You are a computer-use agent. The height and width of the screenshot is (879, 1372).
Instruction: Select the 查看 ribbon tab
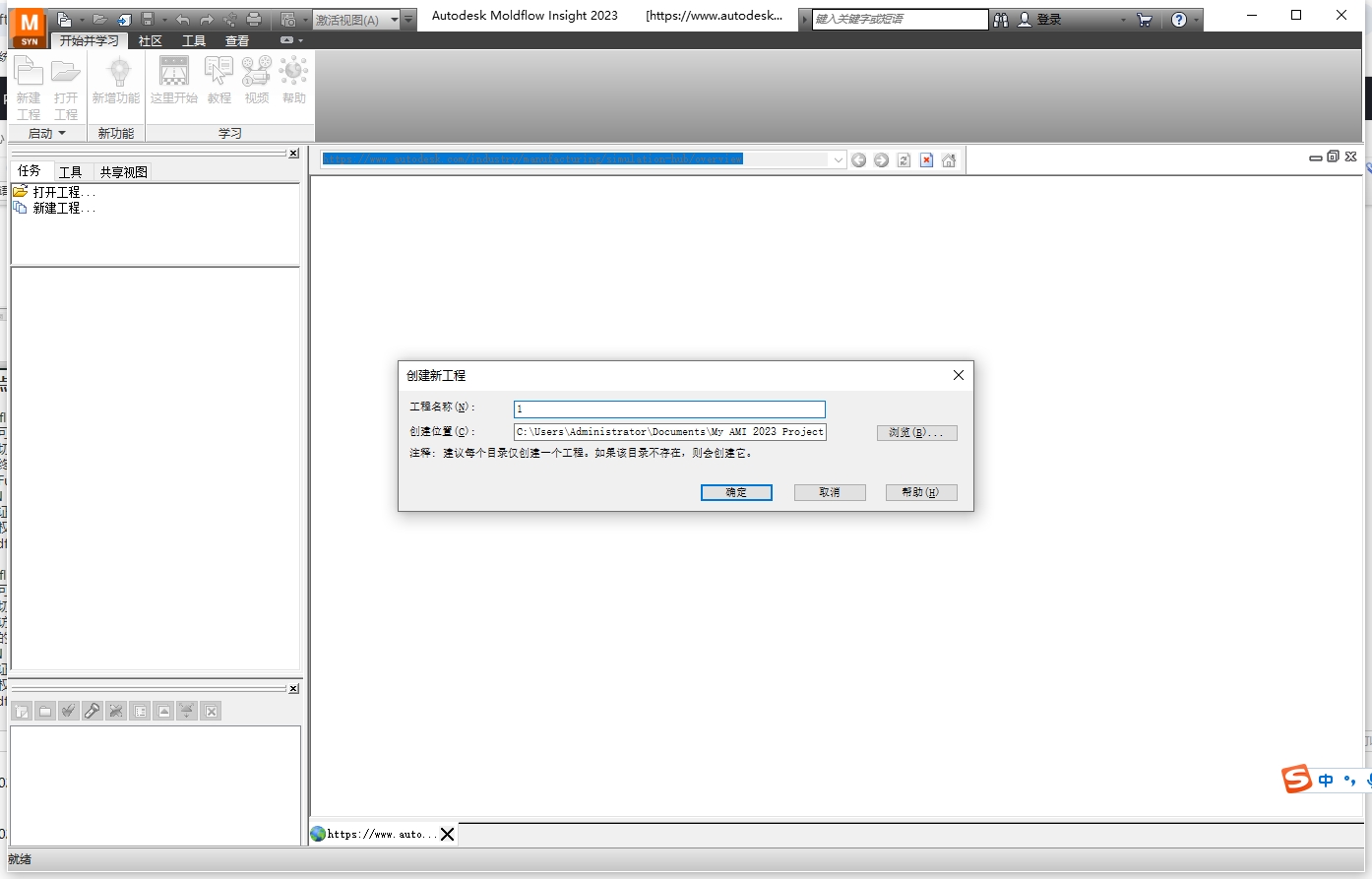(237, 40)
